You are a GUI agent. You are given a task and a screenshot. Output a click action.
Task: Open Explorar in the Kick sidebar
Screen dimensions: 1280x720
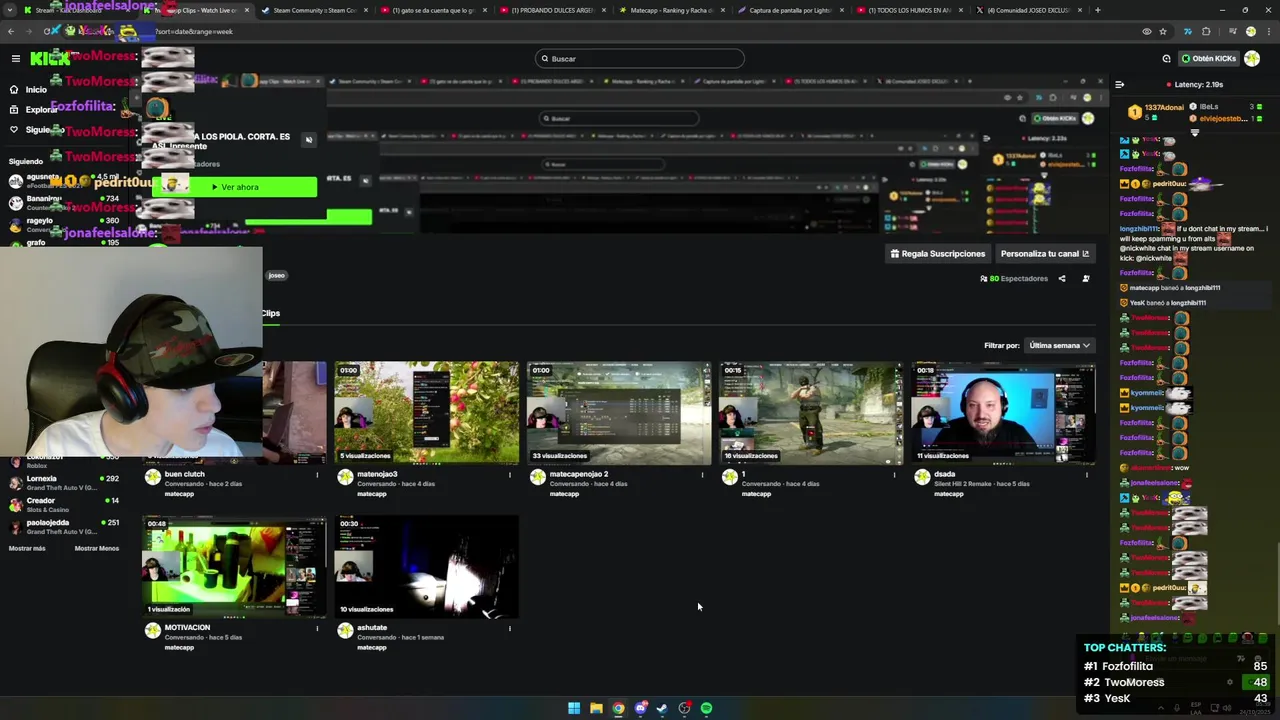[34, 110]
